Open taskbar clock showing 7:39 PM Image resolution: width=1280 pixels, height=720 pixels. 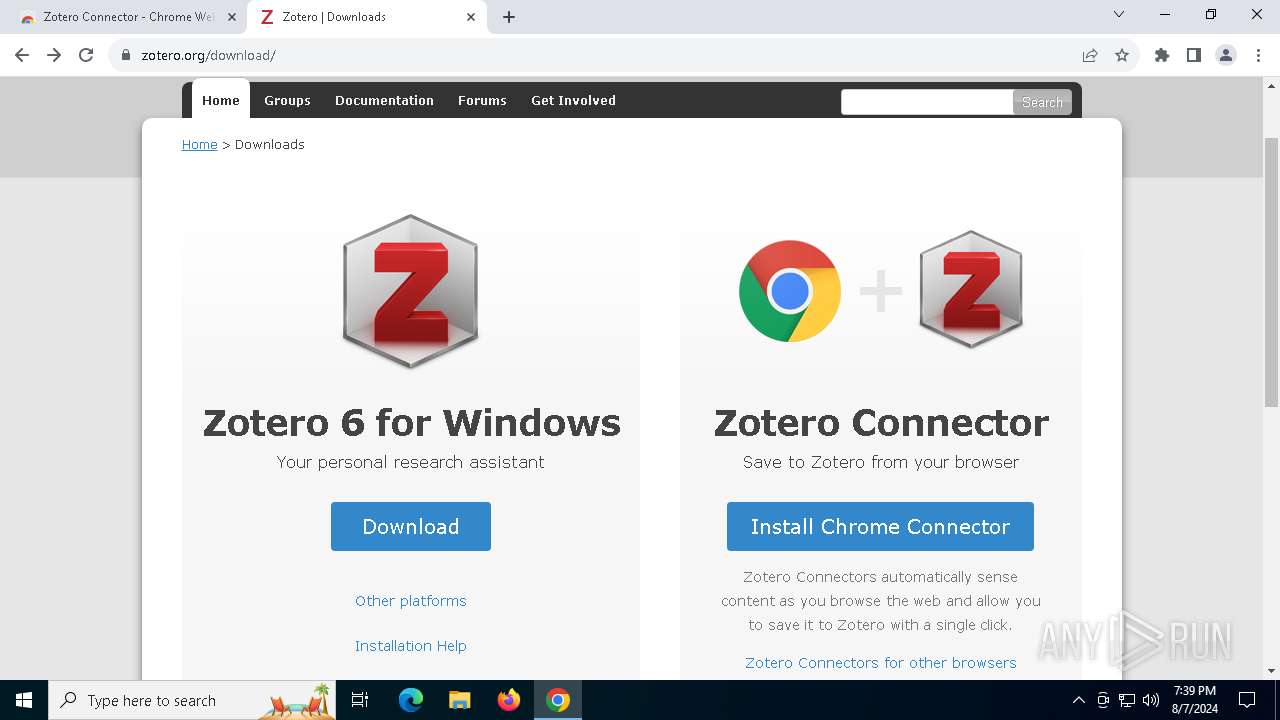click(1195, 700)
